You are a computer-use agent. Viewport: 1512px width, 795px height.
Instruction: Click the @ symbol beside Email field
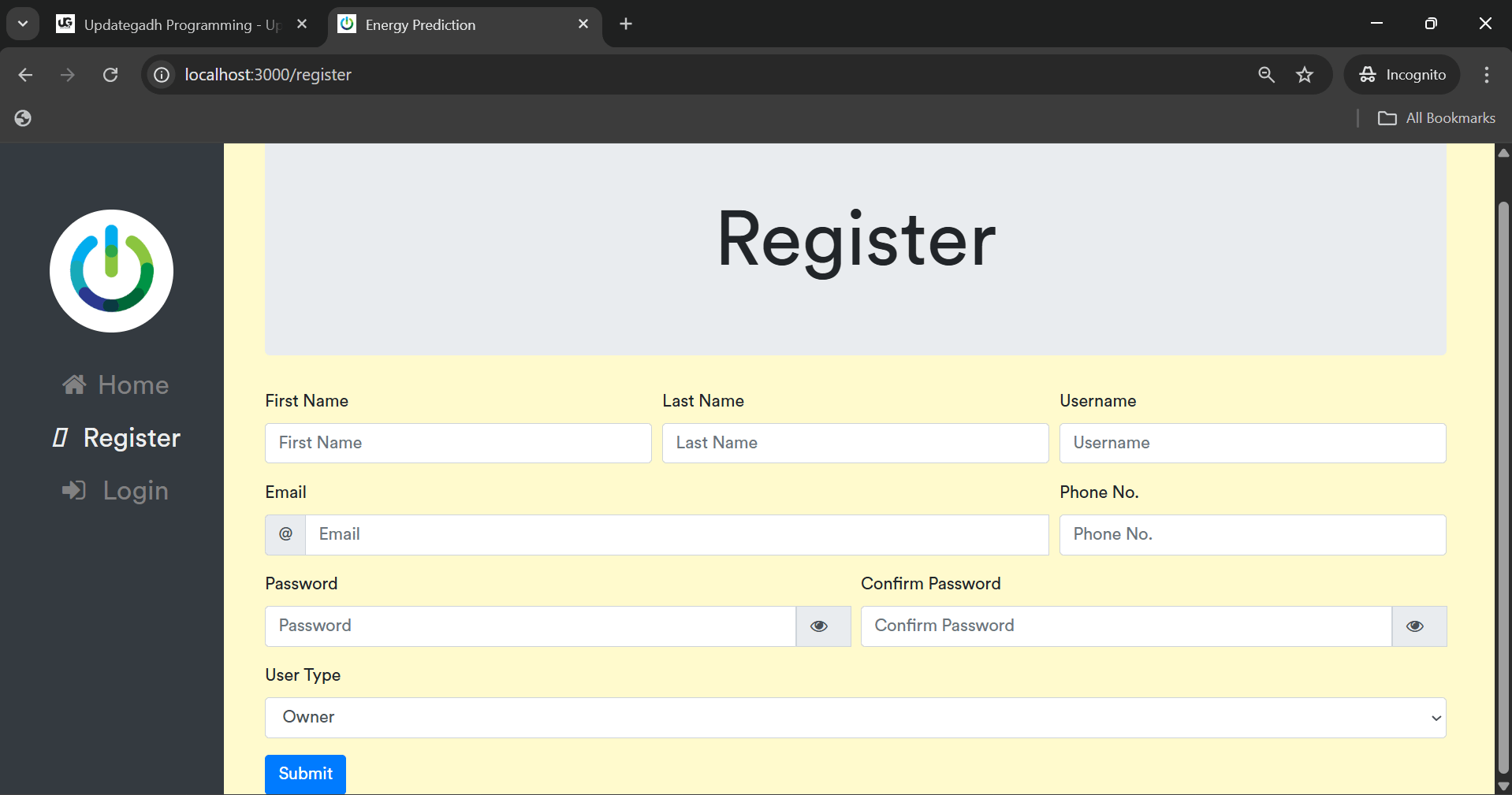285,534
